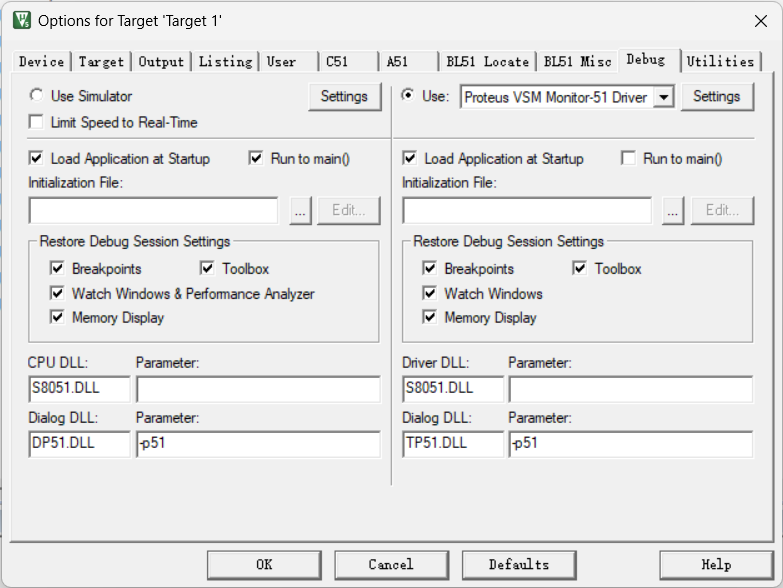Click driver Dialog DLL Parameter -p51 field

(631, 444)
